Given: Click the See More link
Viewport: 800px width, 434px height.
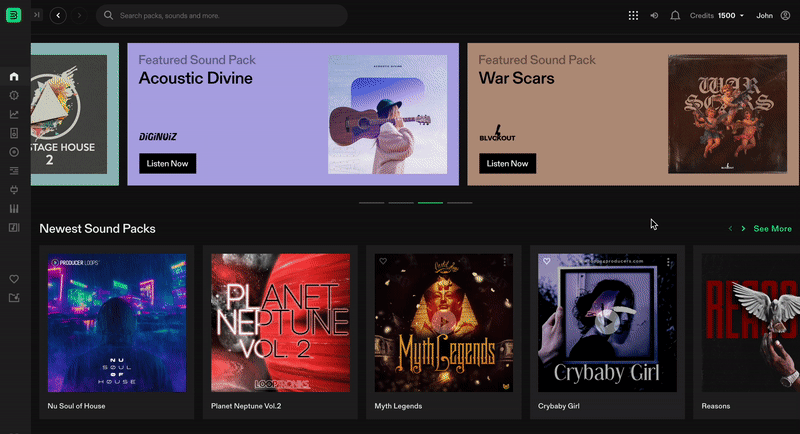Looking at the screenshot, I should (772, 228).
